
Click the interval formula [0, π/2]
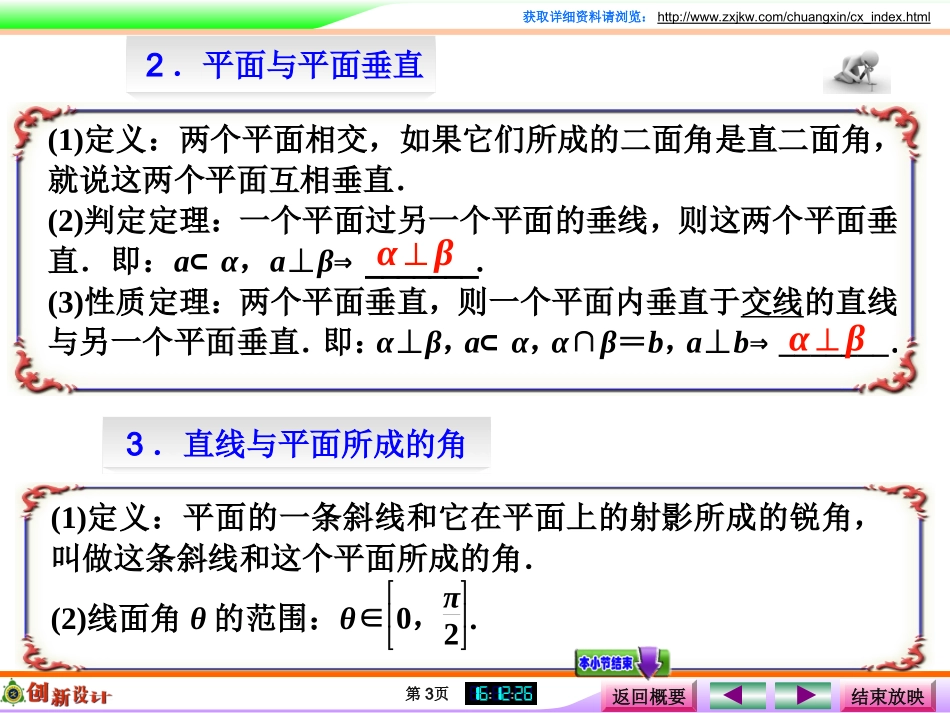(x=428, y=615)
